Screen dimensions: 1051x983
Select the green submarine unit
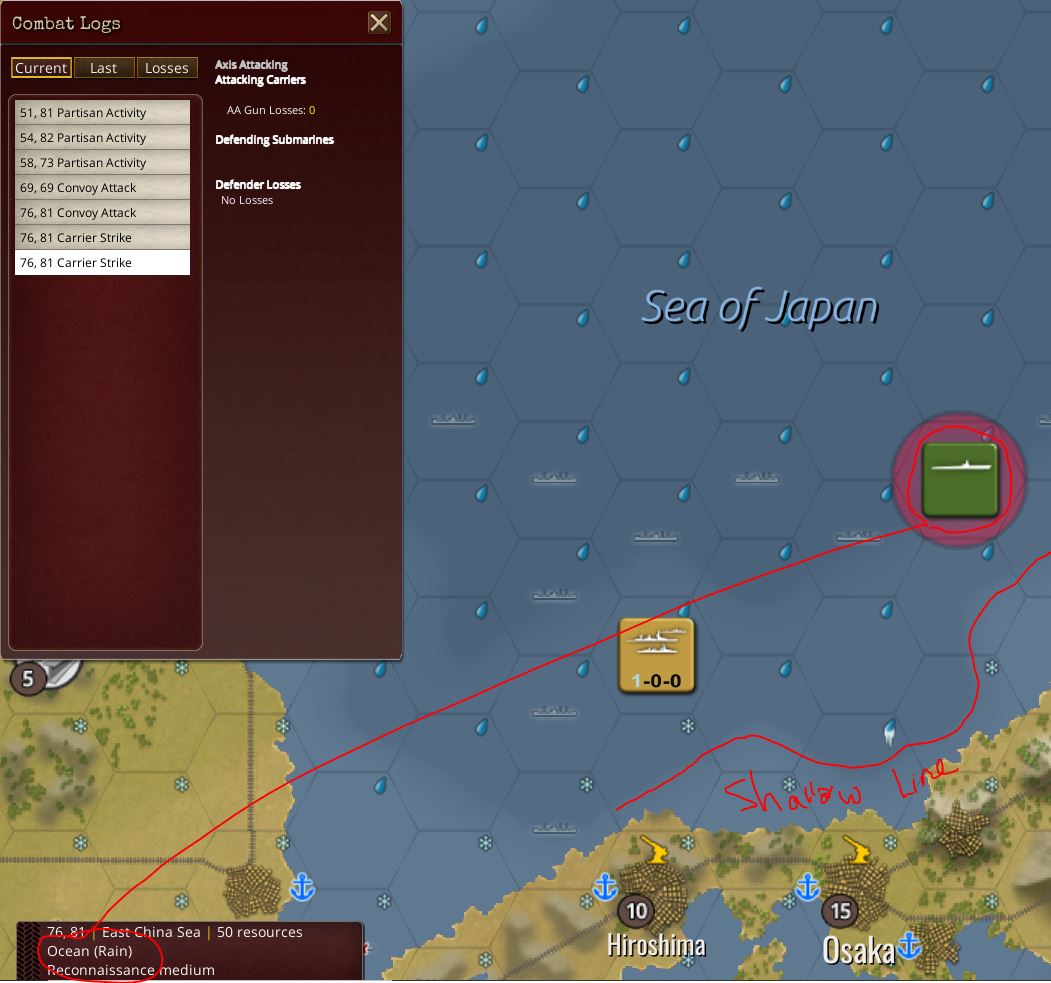(x=960, y=479)
